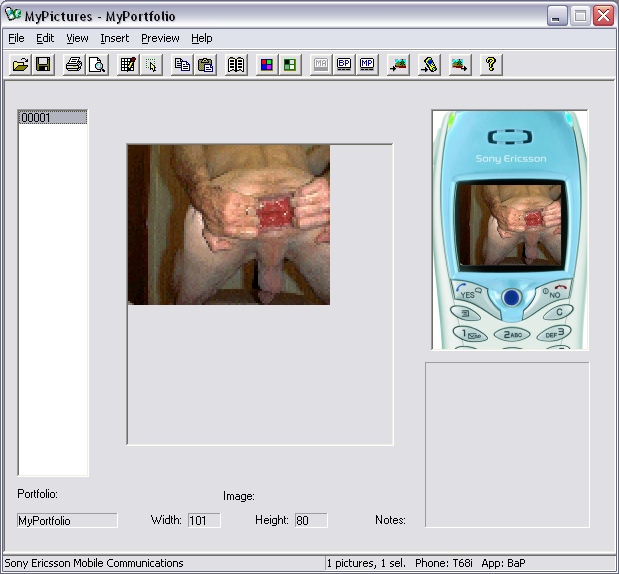The height and width of the screenshot is (574, 619).
Task: Open the Edit menu
Action: (45, 38)
